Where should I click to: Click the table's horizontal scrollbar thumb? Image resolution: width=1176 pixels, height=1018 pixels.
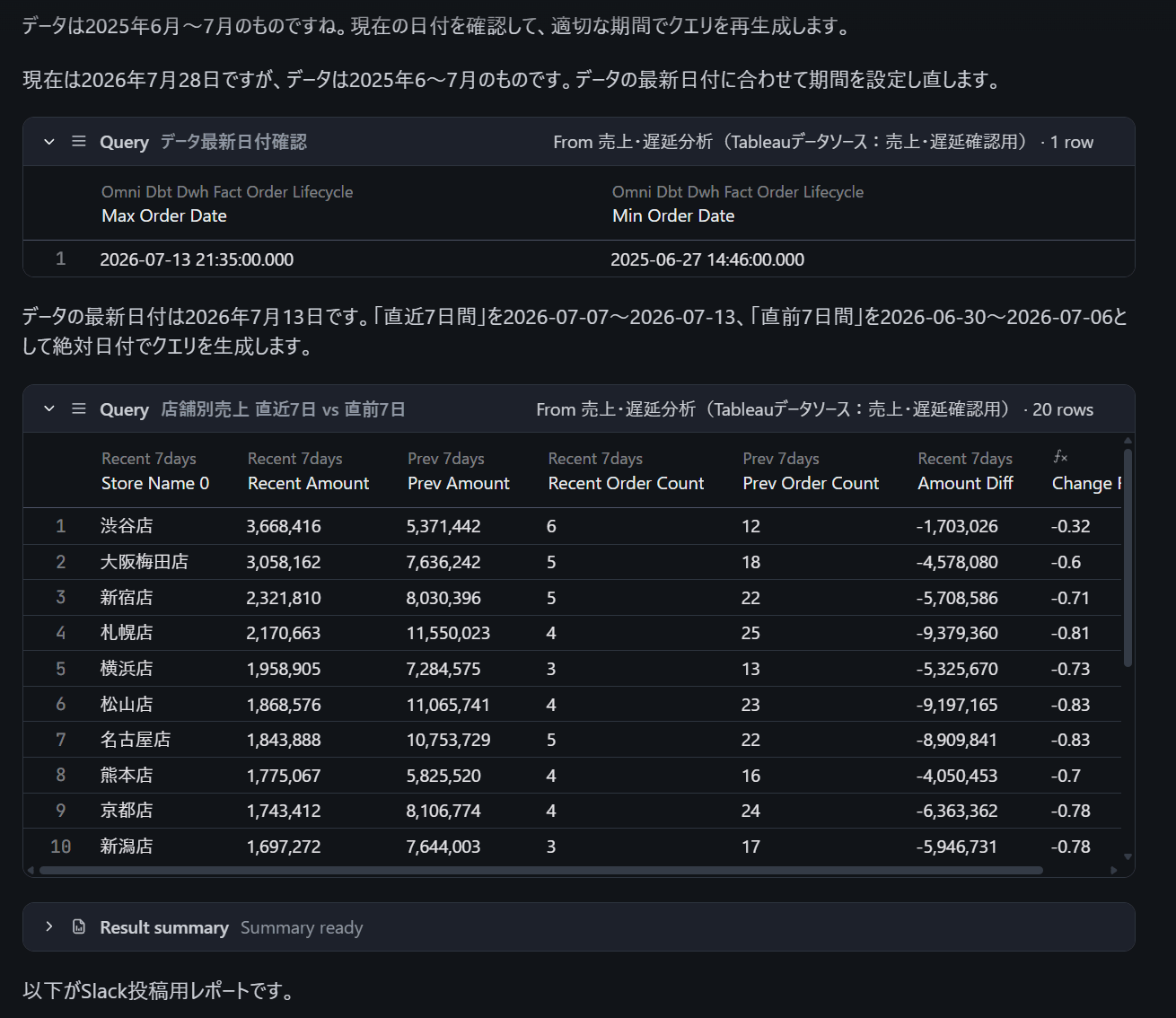tap(540, 870)
